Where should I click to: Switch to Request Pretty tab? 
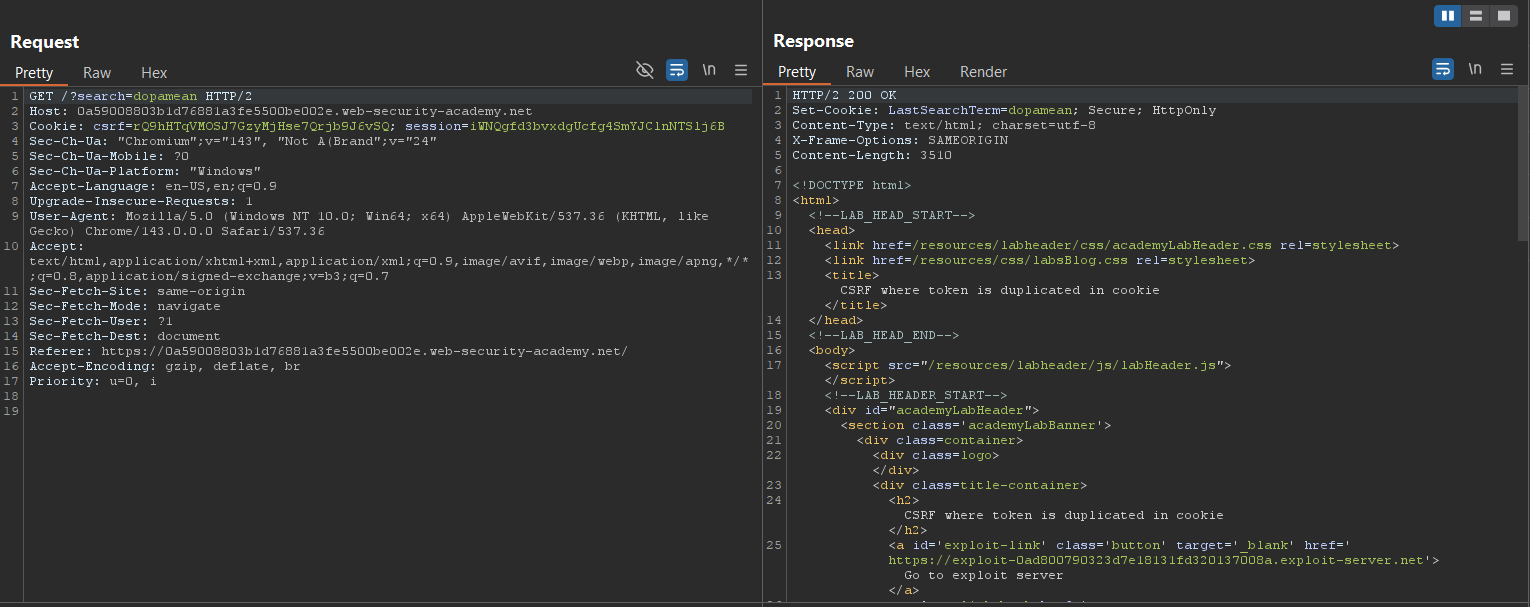34,72
